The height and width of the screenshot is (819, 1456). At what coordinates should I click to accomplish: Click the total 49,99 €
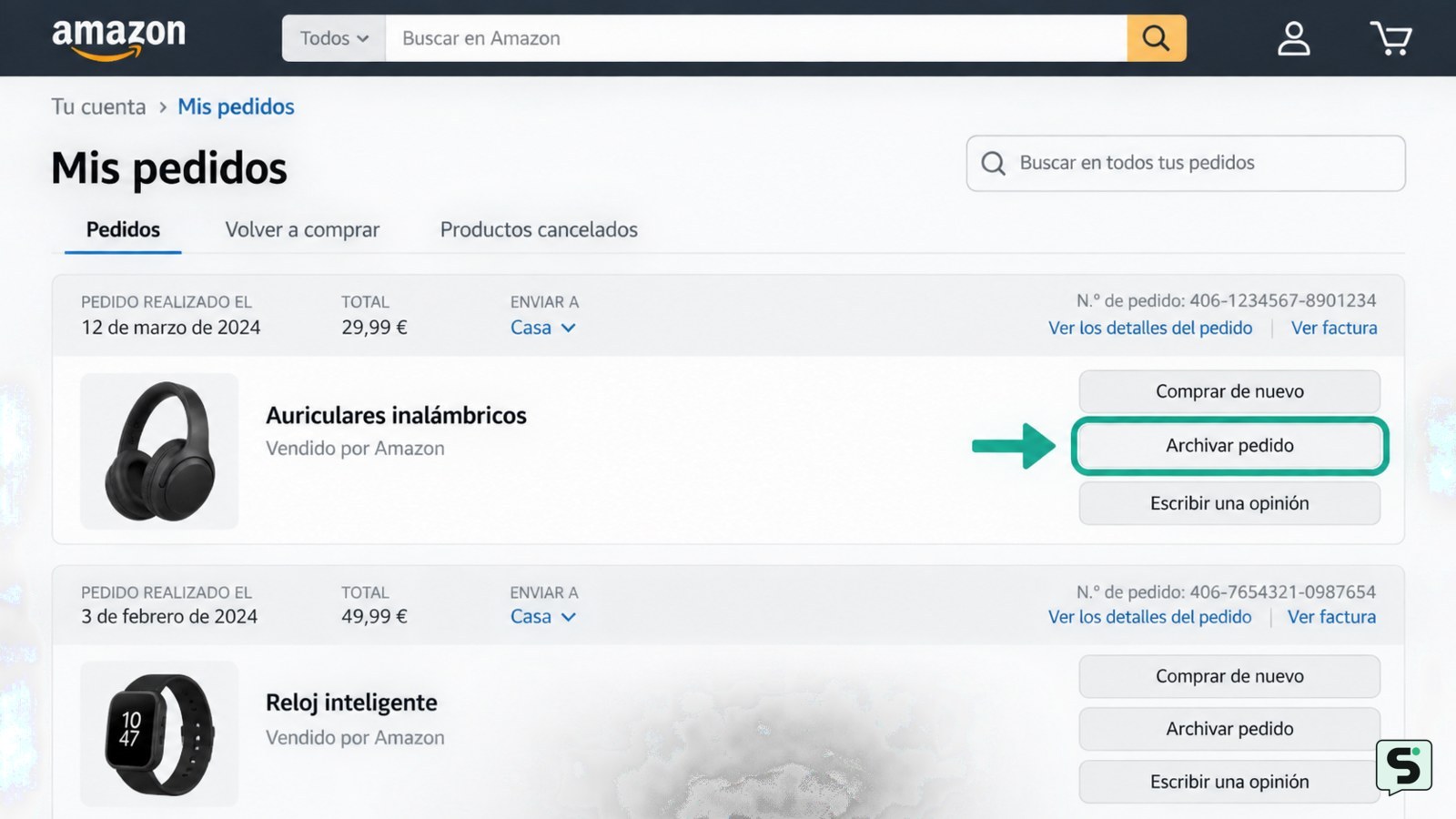tap(374, 616)
